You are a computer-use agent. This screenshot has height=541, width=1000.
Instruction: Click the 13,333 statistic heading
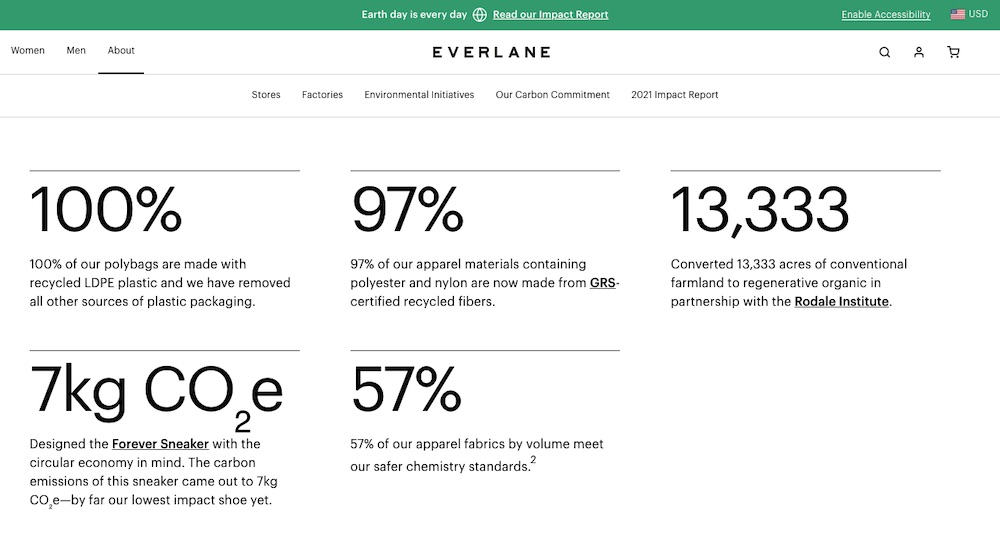coord(760,210)
